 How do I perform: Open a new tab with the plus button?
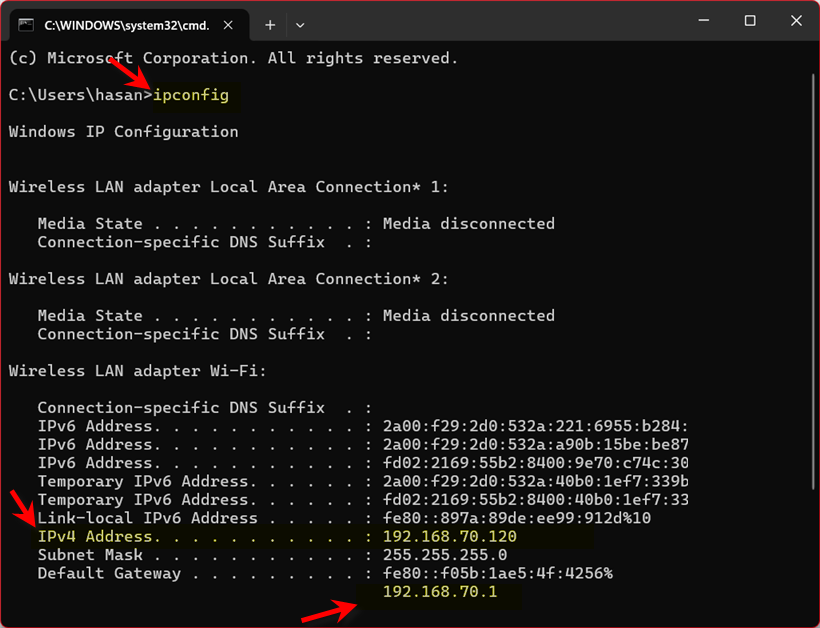pyautogui.click(x=270, y=24)
